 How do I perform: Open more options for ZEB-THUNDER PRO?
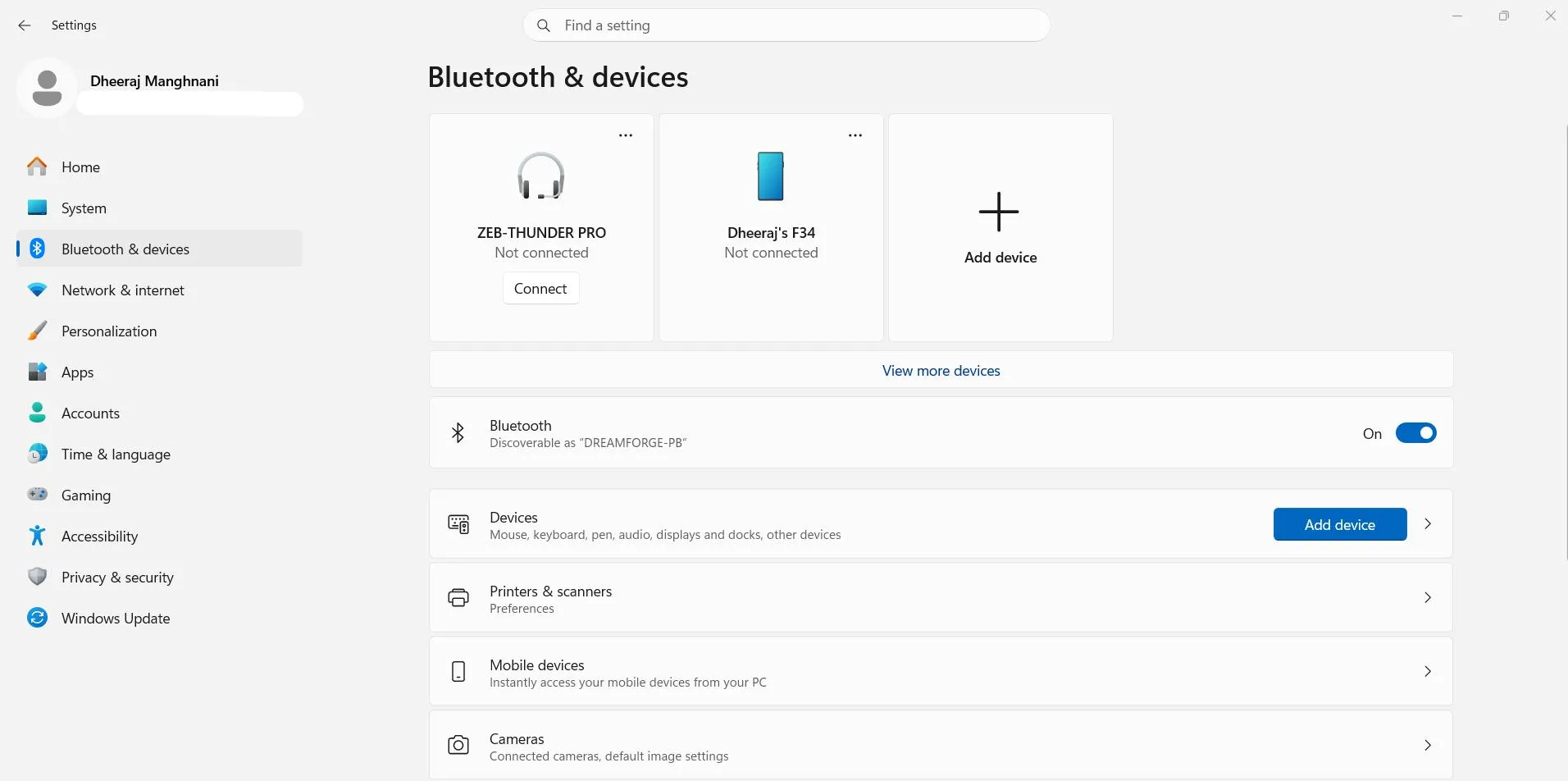pos(626,135)
